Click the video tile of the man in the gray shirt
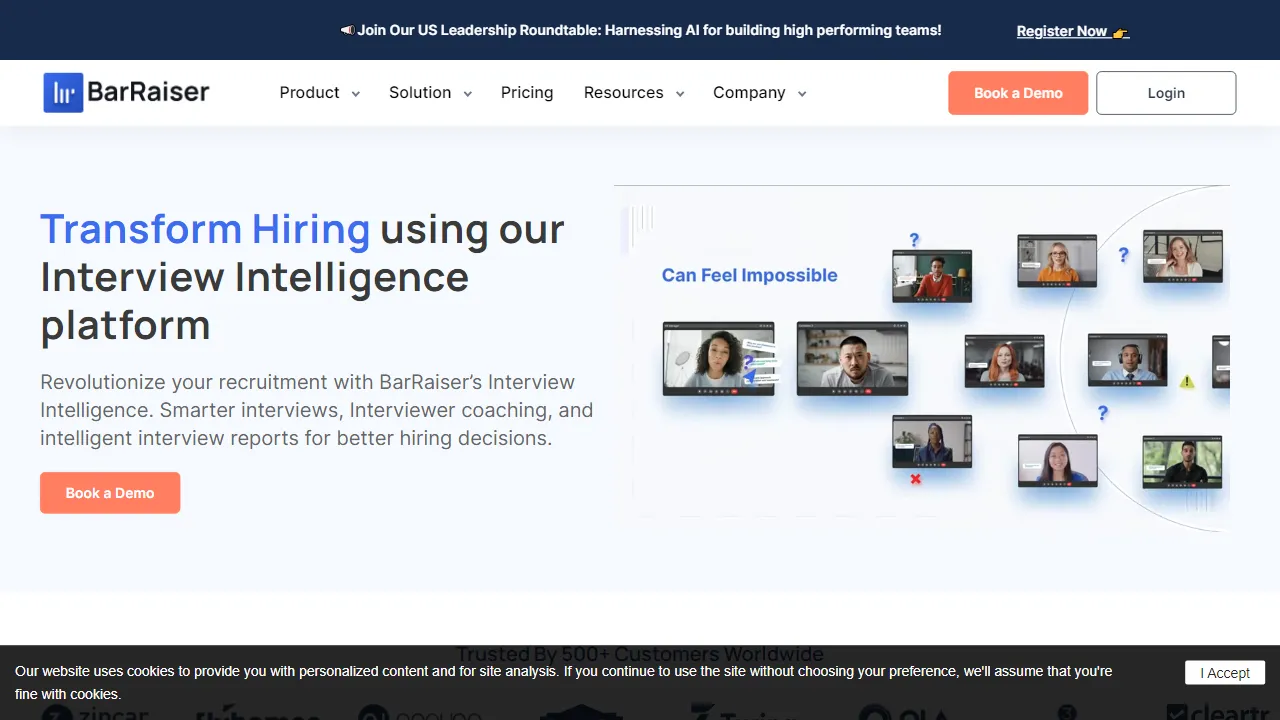This screenshot has width=1280, height=720. [x=852, y=358]
